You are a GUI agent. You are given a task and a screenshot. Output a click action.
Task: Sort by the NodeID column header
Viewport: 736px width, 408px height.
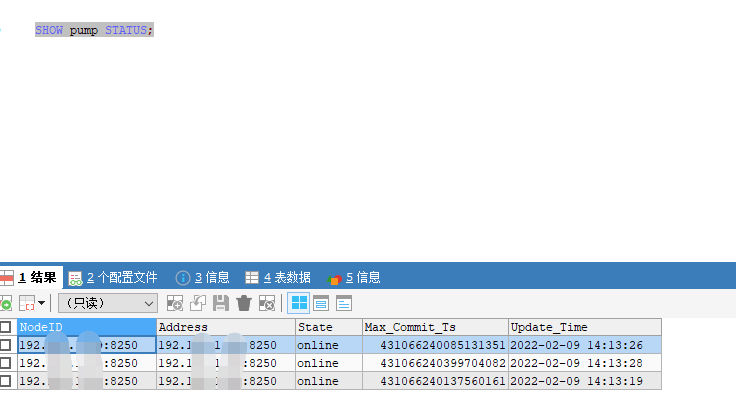87,327
